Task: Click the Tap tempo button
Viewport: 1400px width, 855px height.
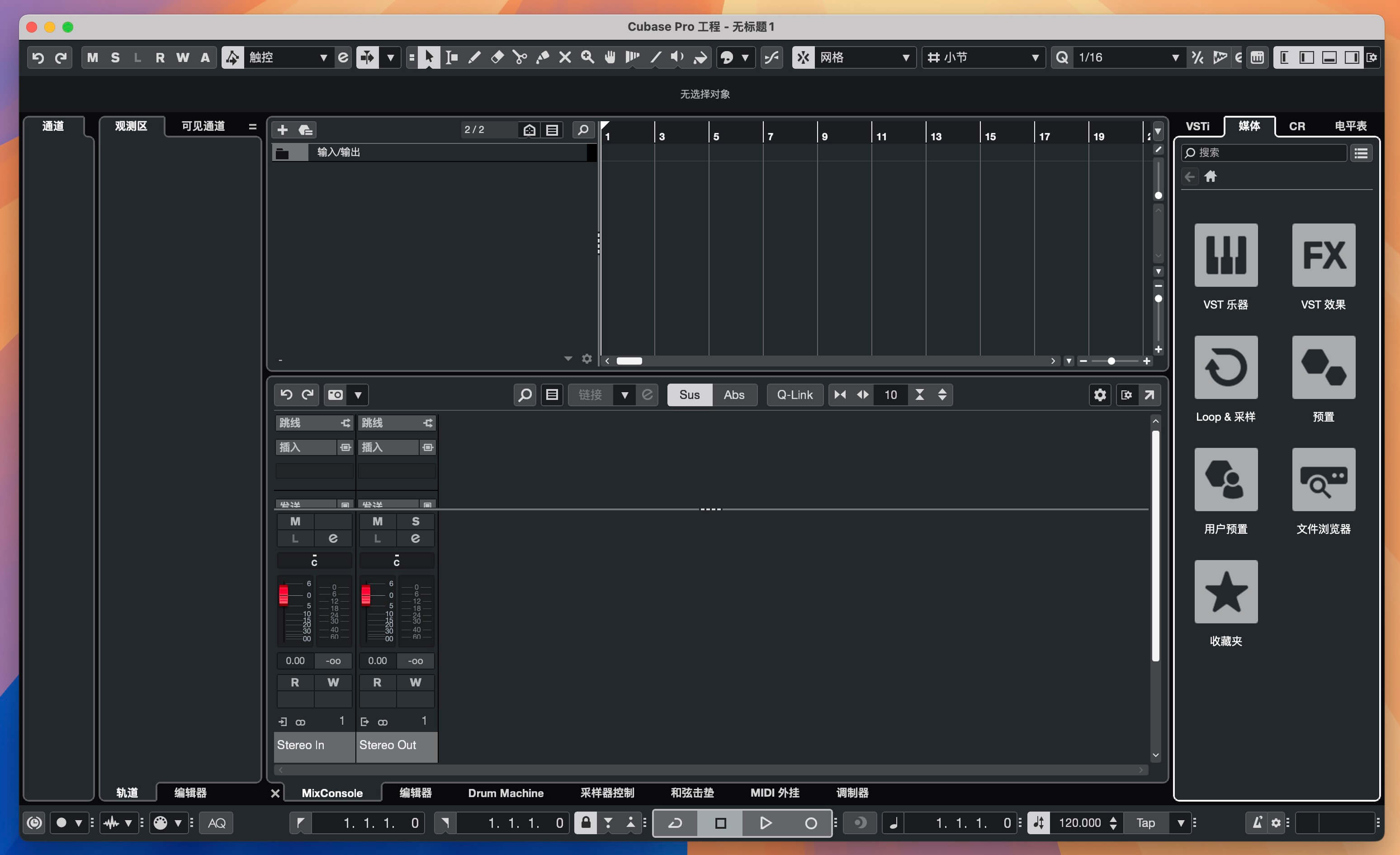Action: [x=1146, y=822]
